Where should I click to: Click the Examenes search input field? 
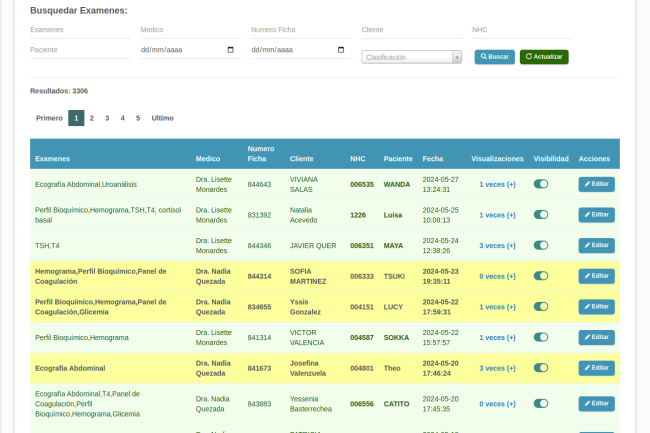[x=80, y=30]
